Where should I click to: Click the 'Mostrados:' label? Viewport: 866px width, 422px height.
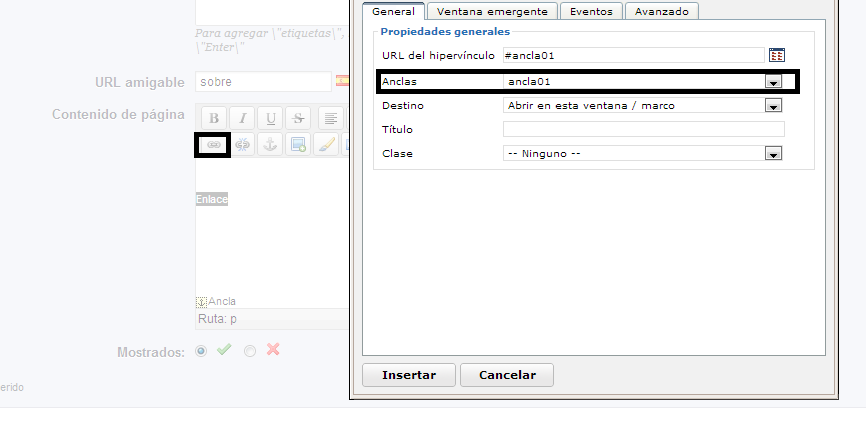click(151, 352)
